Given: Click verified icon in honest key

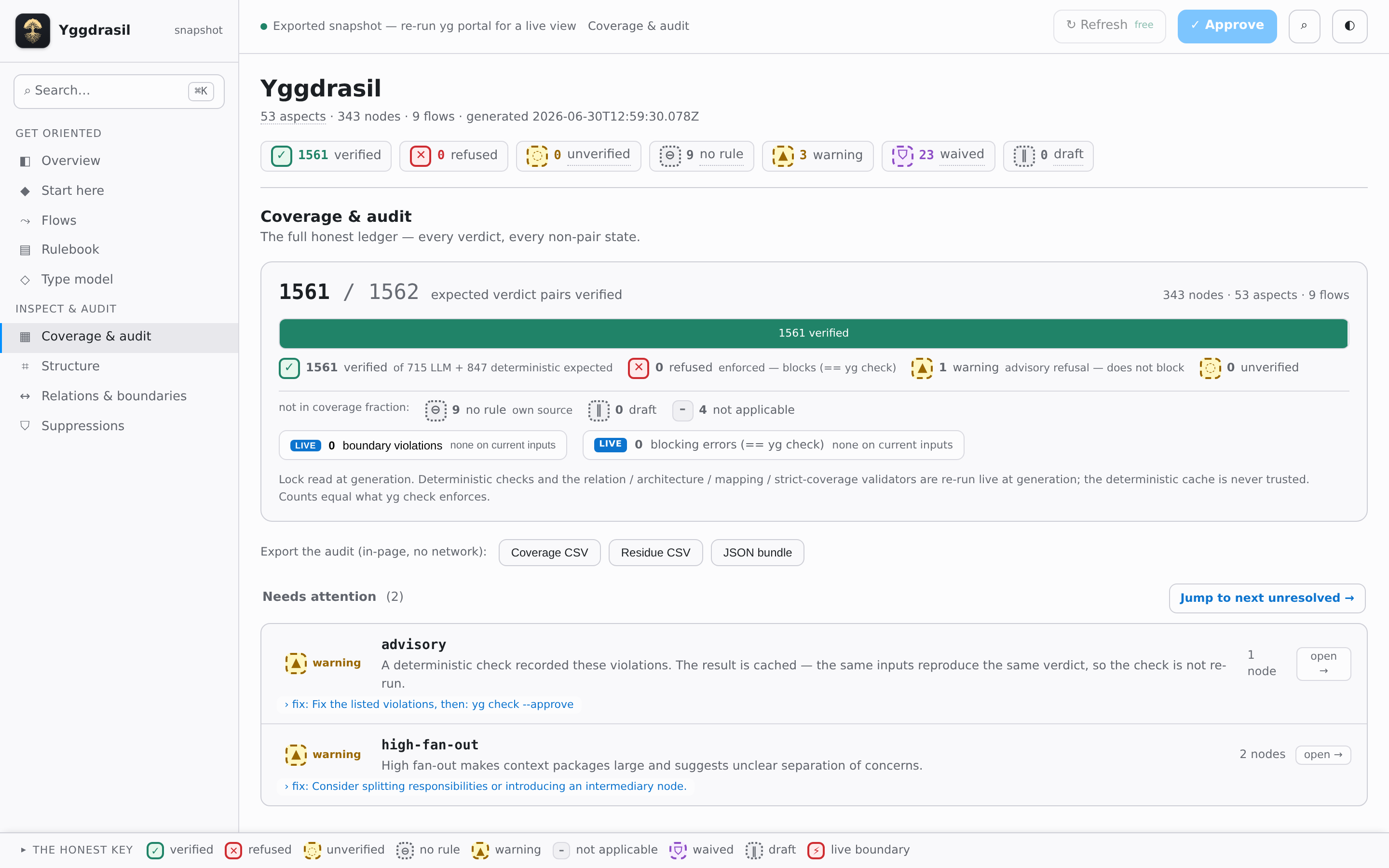Looking at the screenshot, I should (155, 850).
